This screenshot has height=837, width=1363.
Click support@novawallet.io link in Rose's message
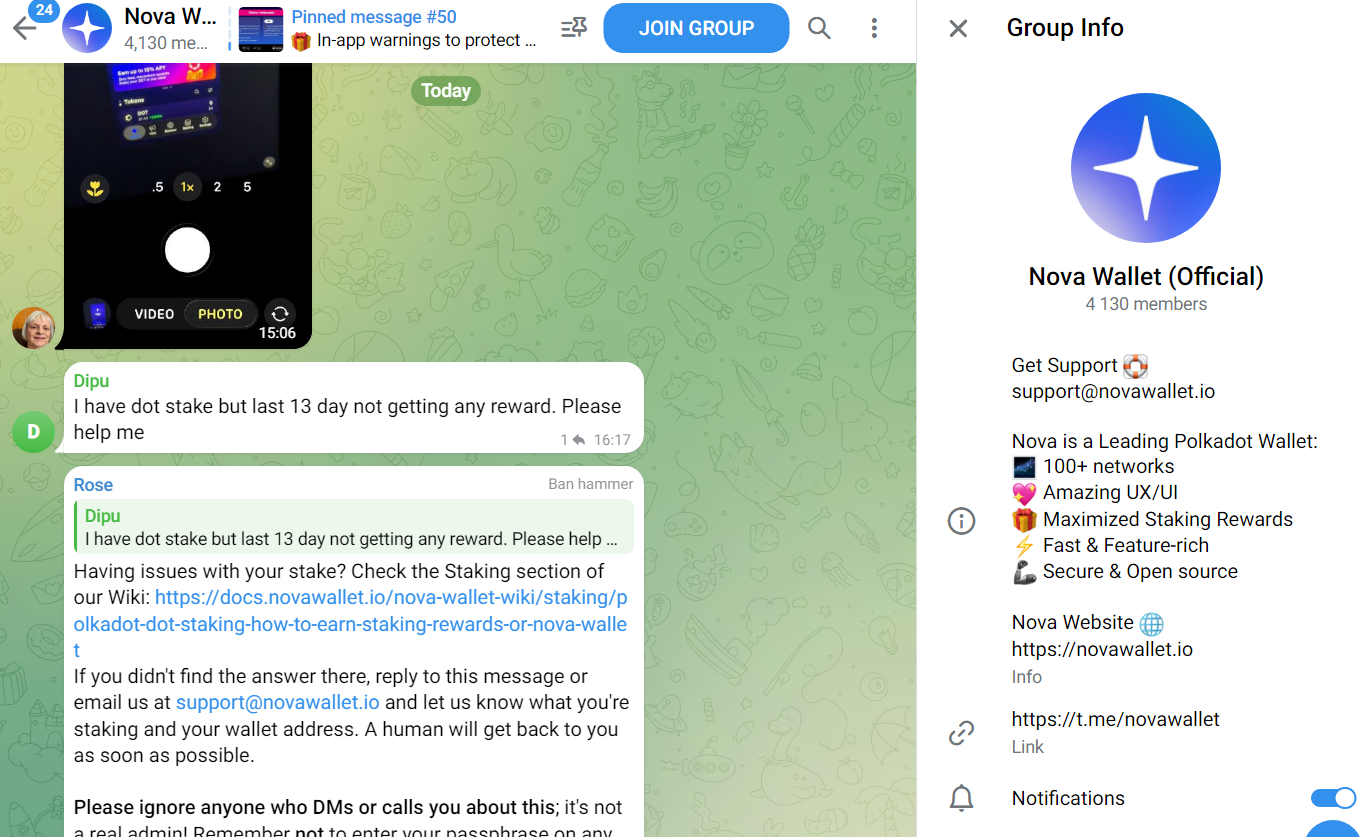click(x=278, y=702)
